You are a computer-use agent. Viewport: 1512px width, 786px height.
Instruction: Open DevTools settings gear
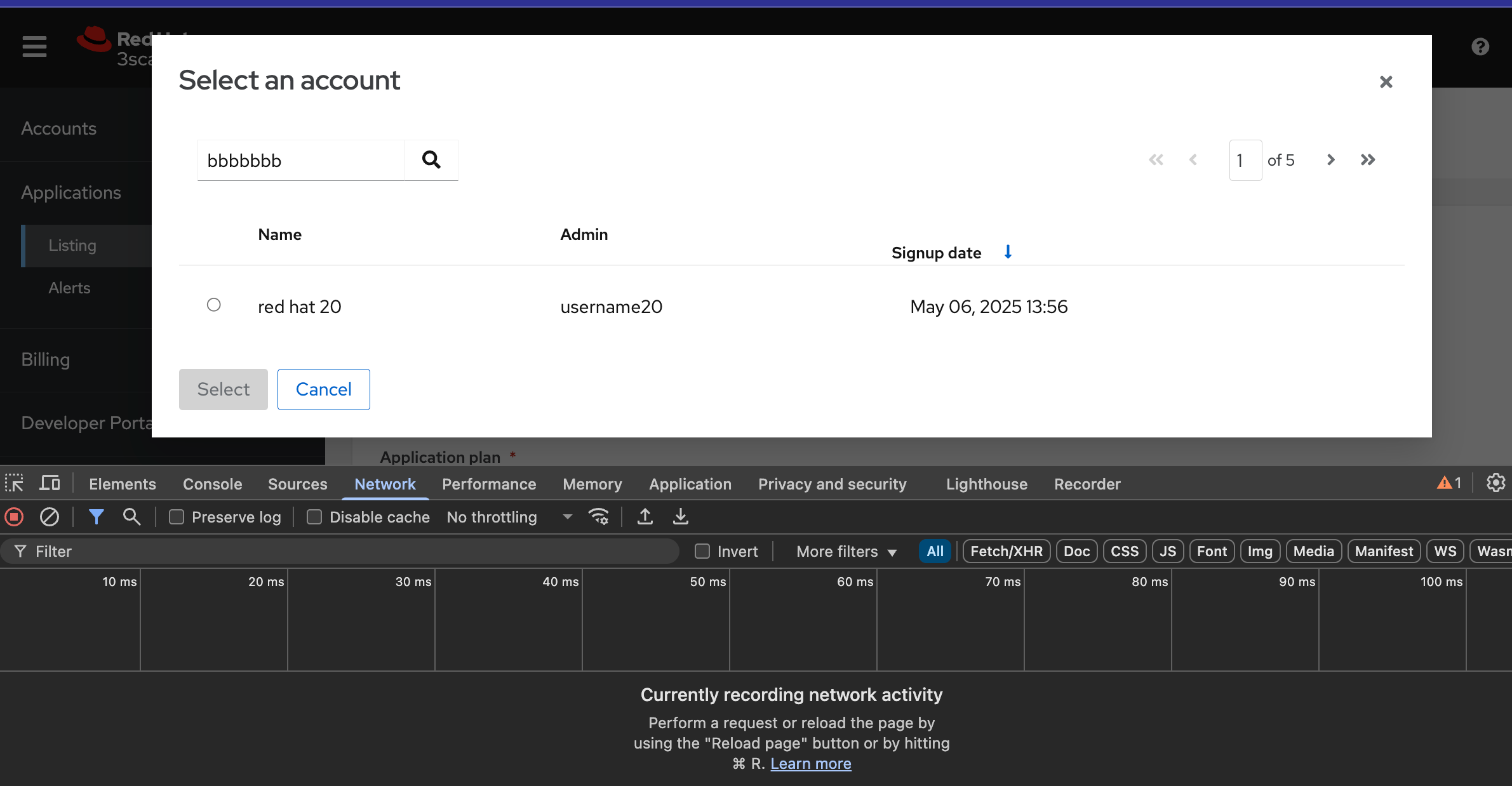pyautogui.click(x=1495, y=483)
